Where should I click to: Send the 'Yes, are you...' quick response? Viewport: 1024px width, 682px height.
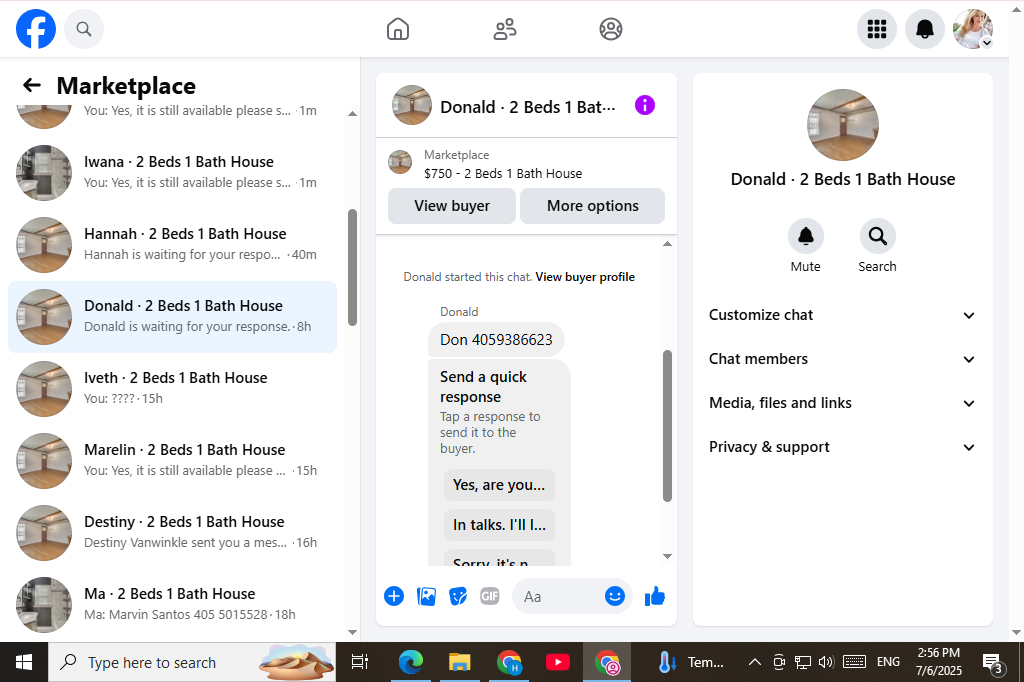click(499, 485)
